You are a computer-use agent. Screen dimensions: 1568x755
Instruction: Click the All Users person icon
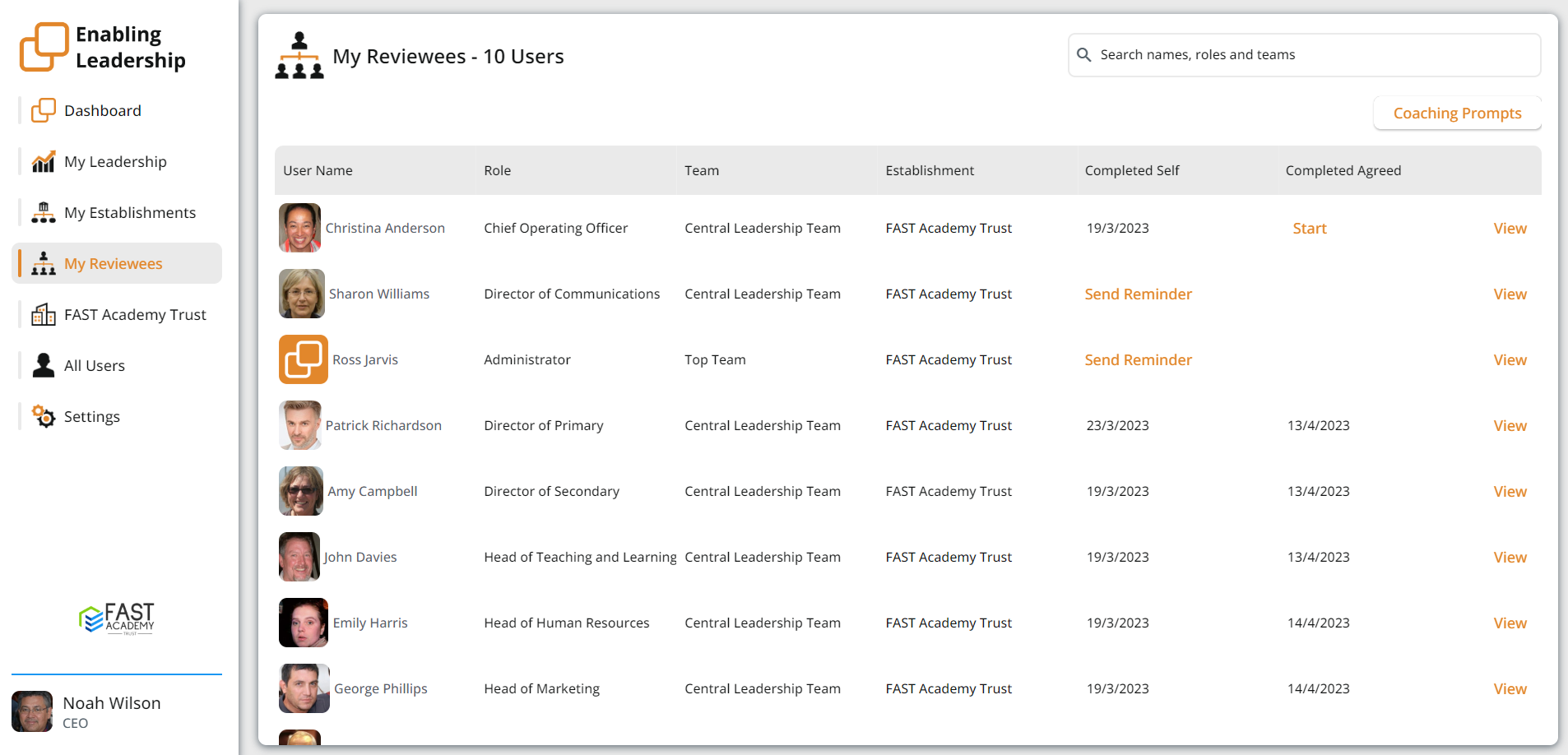tap(43, 365)
